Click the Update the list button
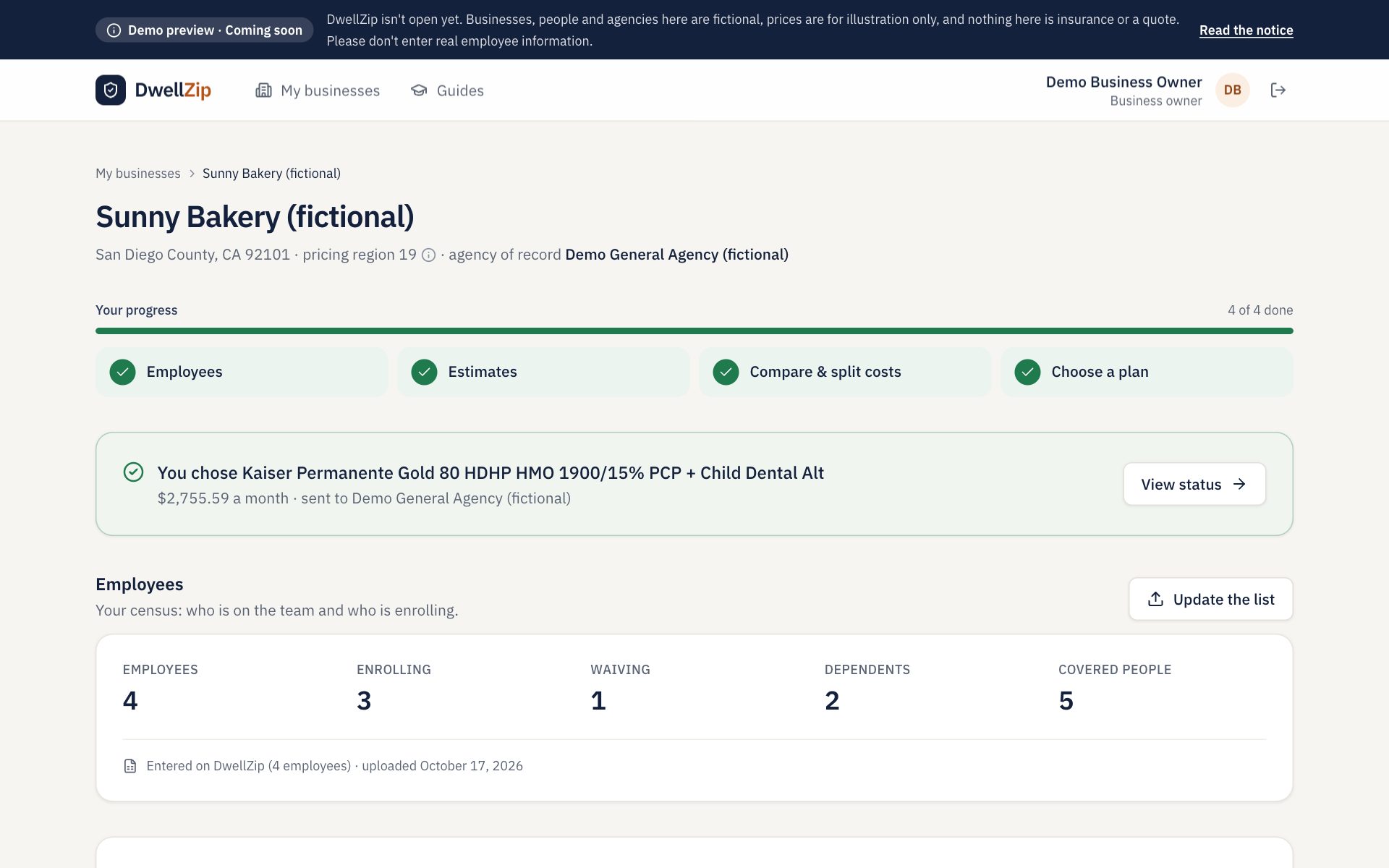Viewport: 1389px width, 868px height. [1211, 599]
